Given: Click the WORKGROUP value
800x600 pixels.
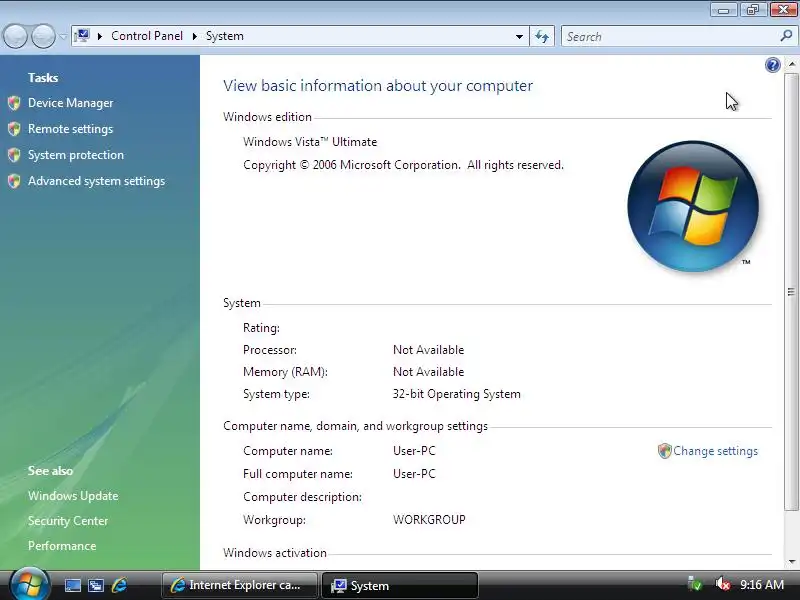Looking at the screenshot, I should click(x=429, y=520).
